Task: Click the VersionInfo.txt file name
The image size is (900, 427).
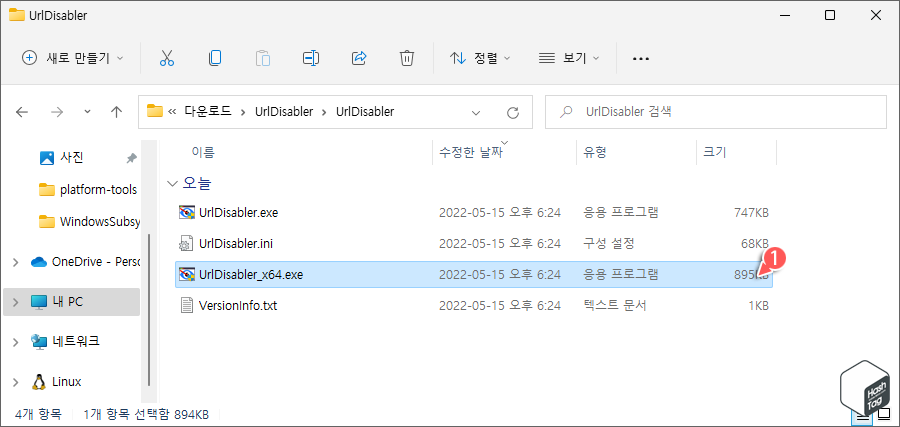Action: (x=238, y=305)
